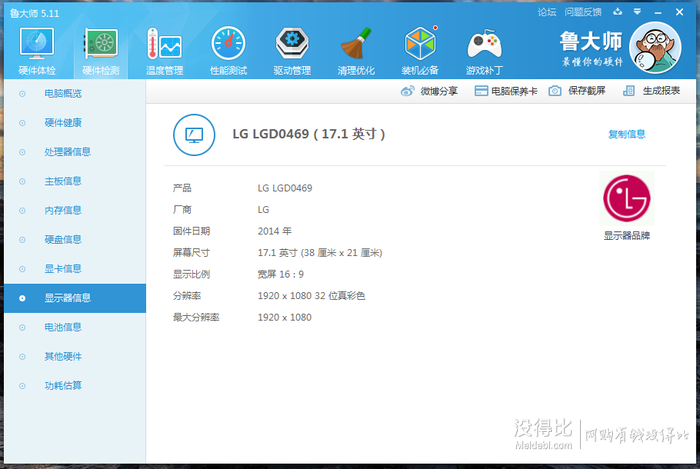
Task: Select 显卡信息 in sidebar
Action: click(75, 269)
